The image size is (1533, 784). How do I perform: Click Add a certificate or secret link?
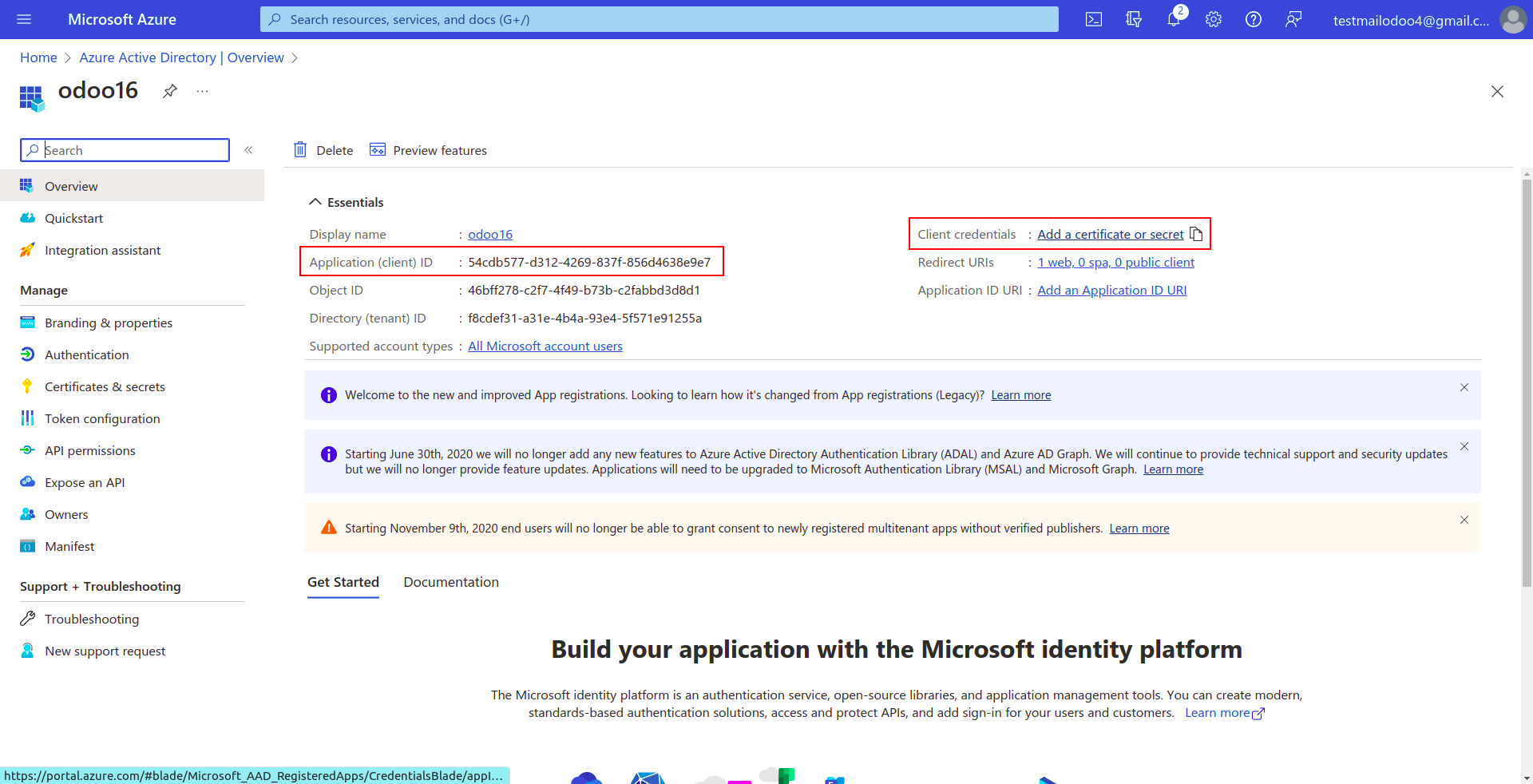(x=1110, y=234)
